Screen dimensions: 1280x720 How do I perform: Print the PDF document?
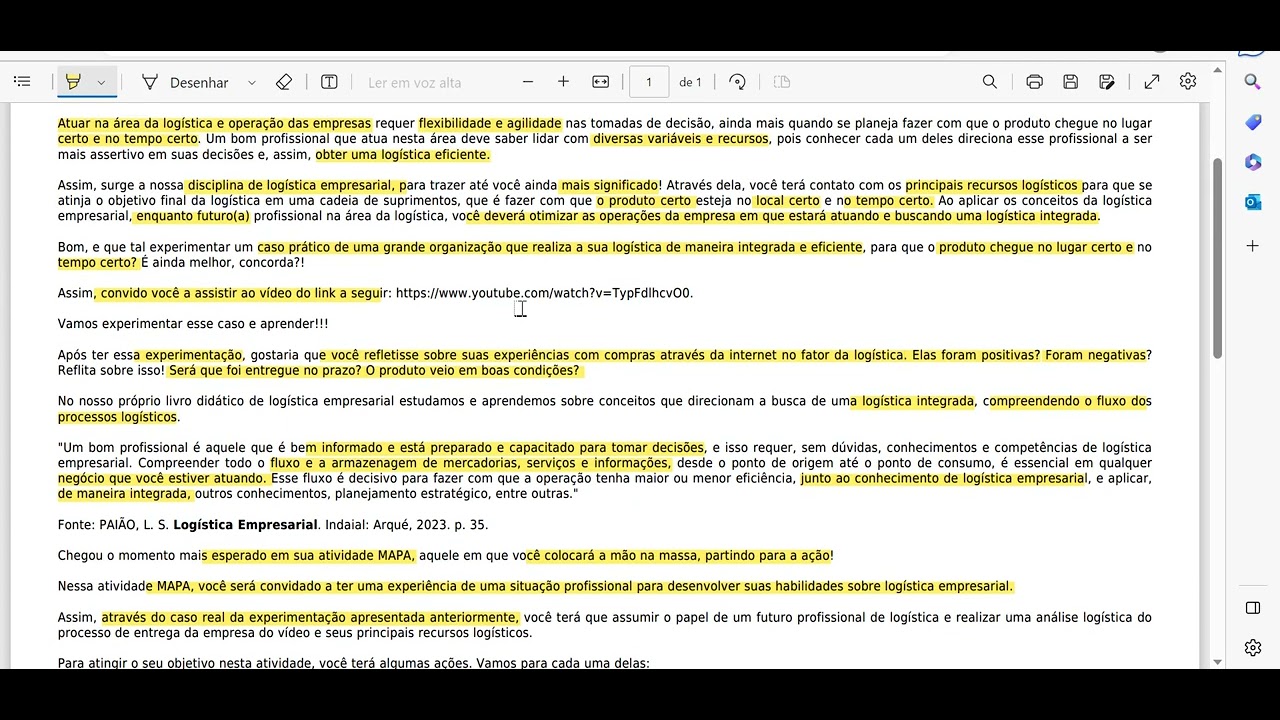pyautogui.click(x=1035, y=82)
